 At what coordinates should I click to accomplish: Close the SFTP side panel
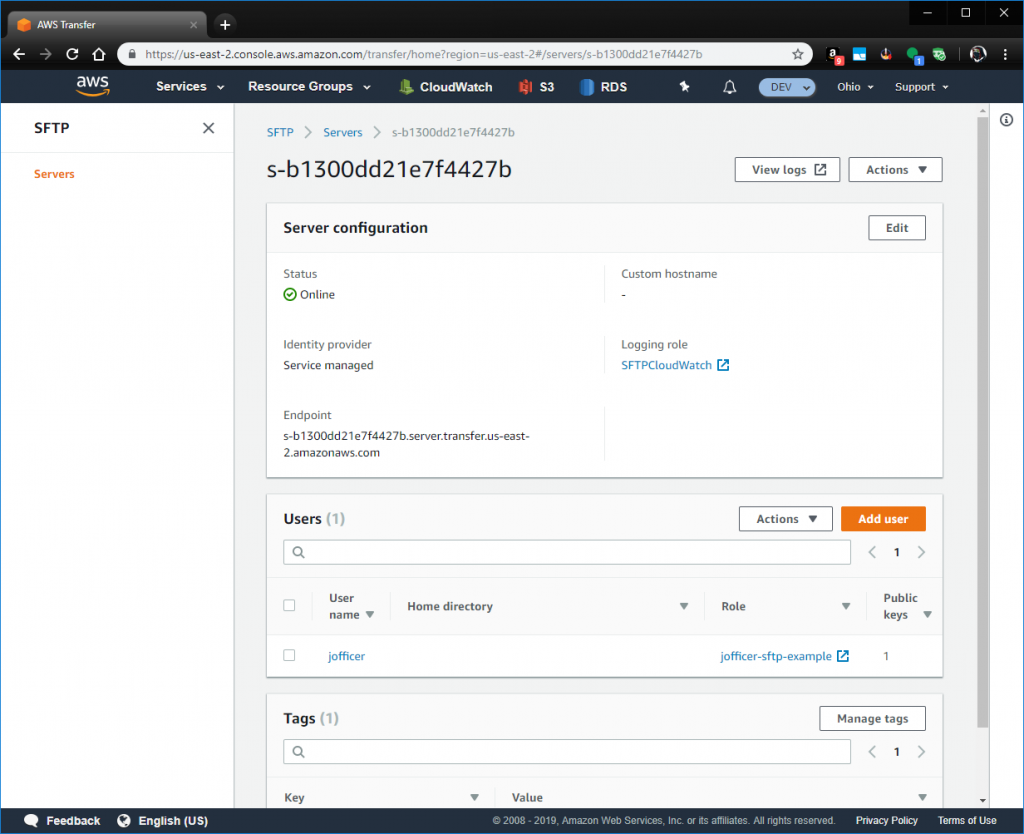click(208, 128)
